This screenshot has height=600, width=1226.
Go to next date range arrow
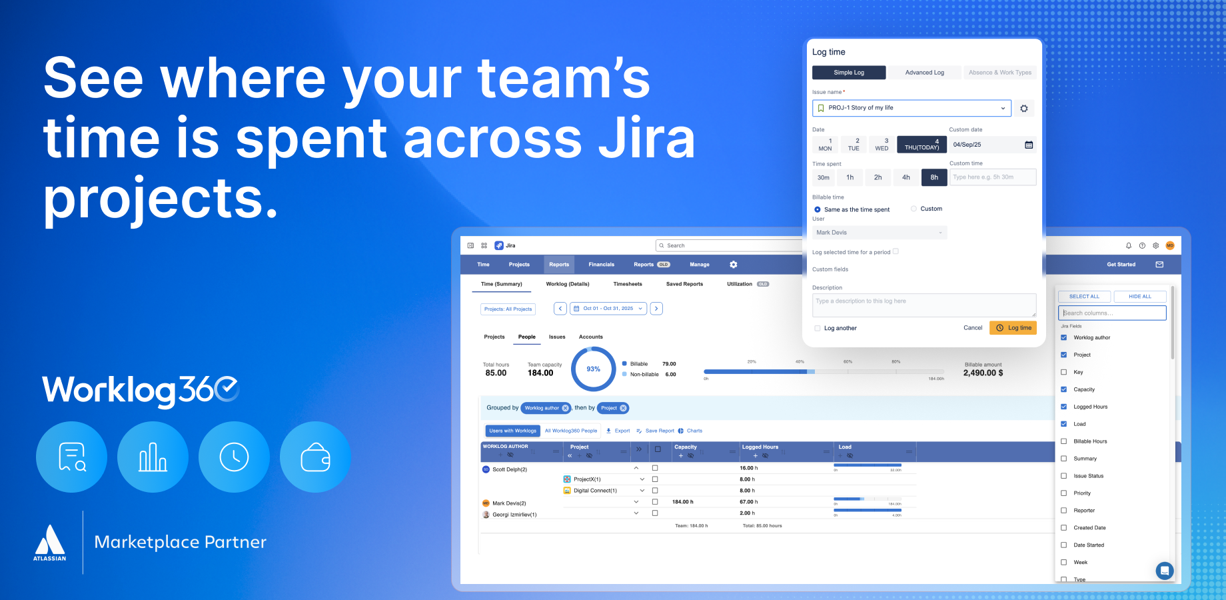656,309
